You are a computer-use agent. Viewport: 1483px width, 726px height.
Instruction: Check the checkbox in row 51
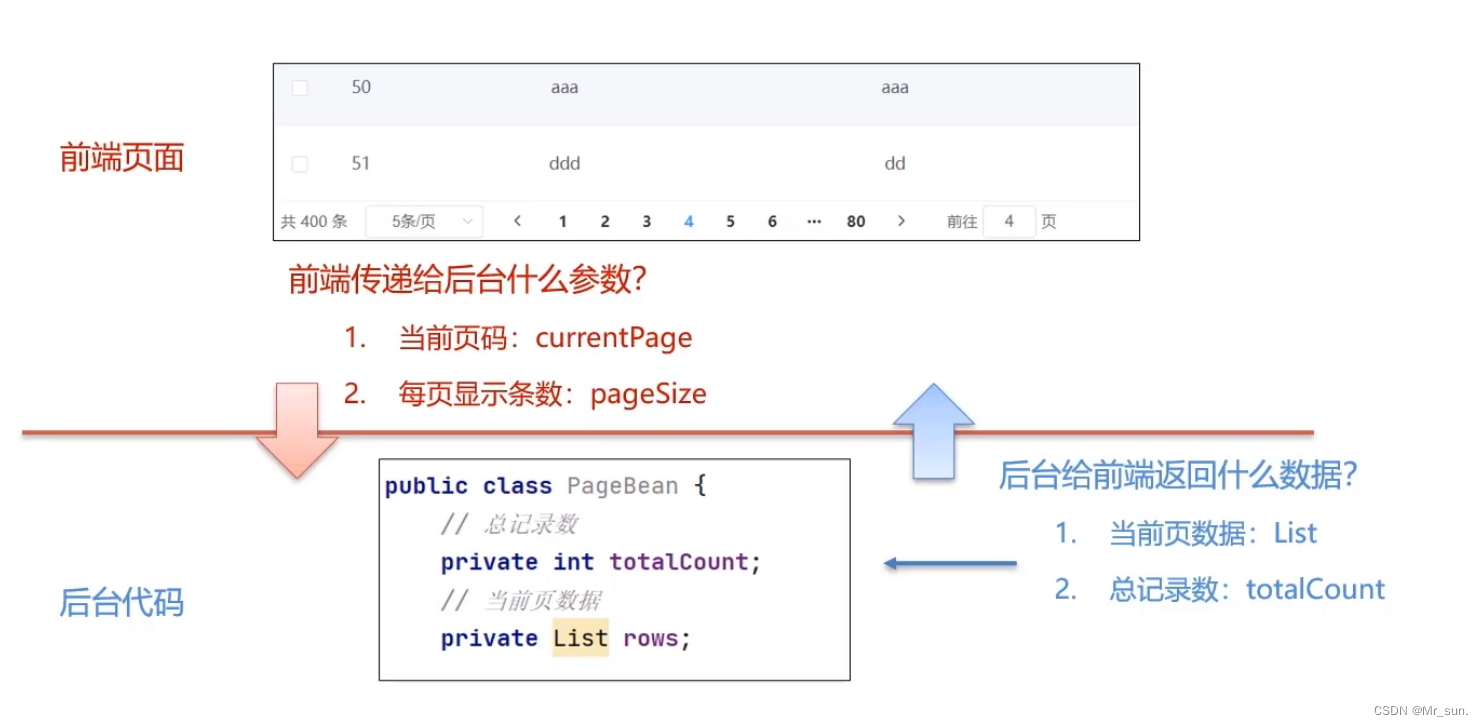pyautogui.click(x=300, y=164)
